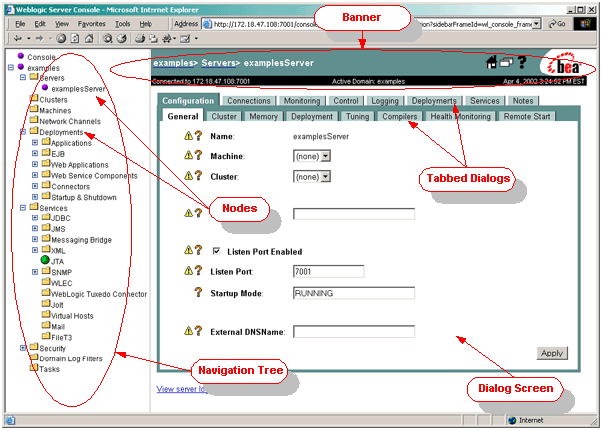The width and height of the screenshot is (602, 431).
Task: Open the Favorites menu
Action: coord(91,24)
